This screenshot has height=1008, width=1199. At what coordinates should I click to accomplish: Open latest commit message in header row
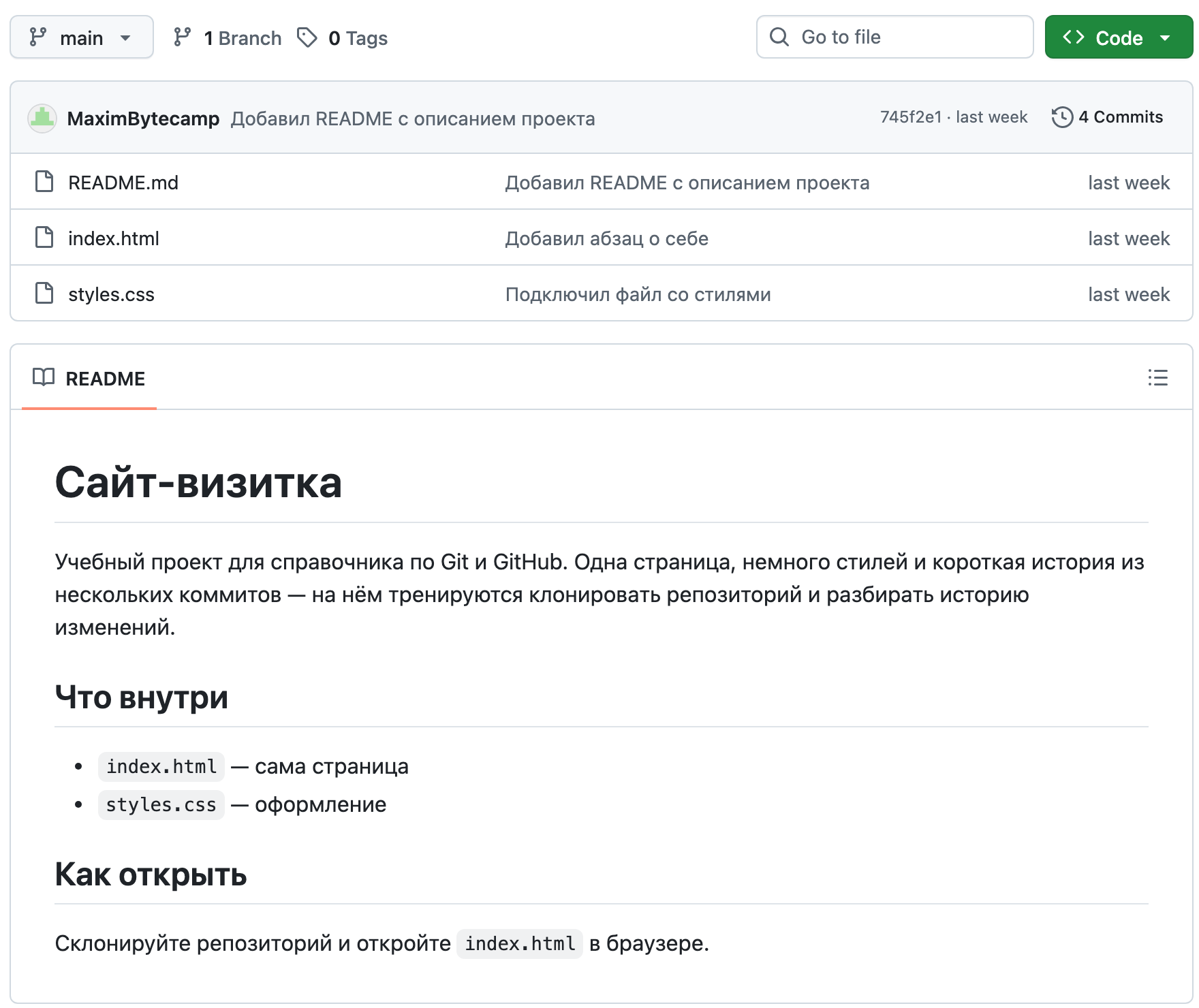coord(413,119)
